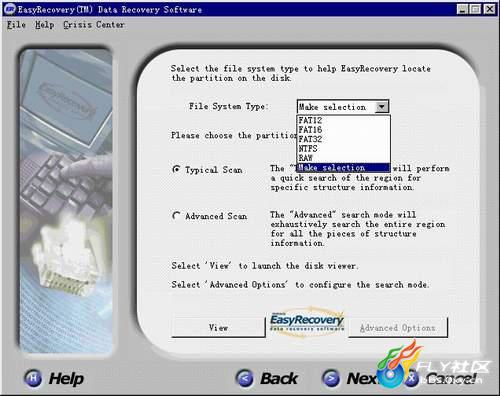The image size is (500, 396).
Task: Open the File menu
Action: 16,25
